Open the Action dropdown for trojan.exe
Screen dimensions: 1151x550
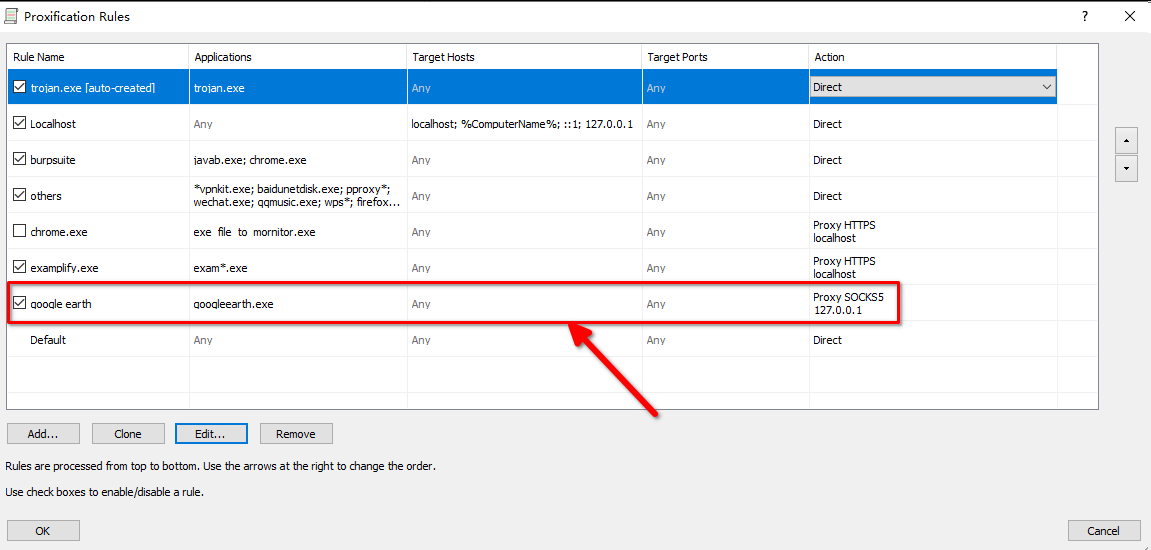pos(1046,88)
